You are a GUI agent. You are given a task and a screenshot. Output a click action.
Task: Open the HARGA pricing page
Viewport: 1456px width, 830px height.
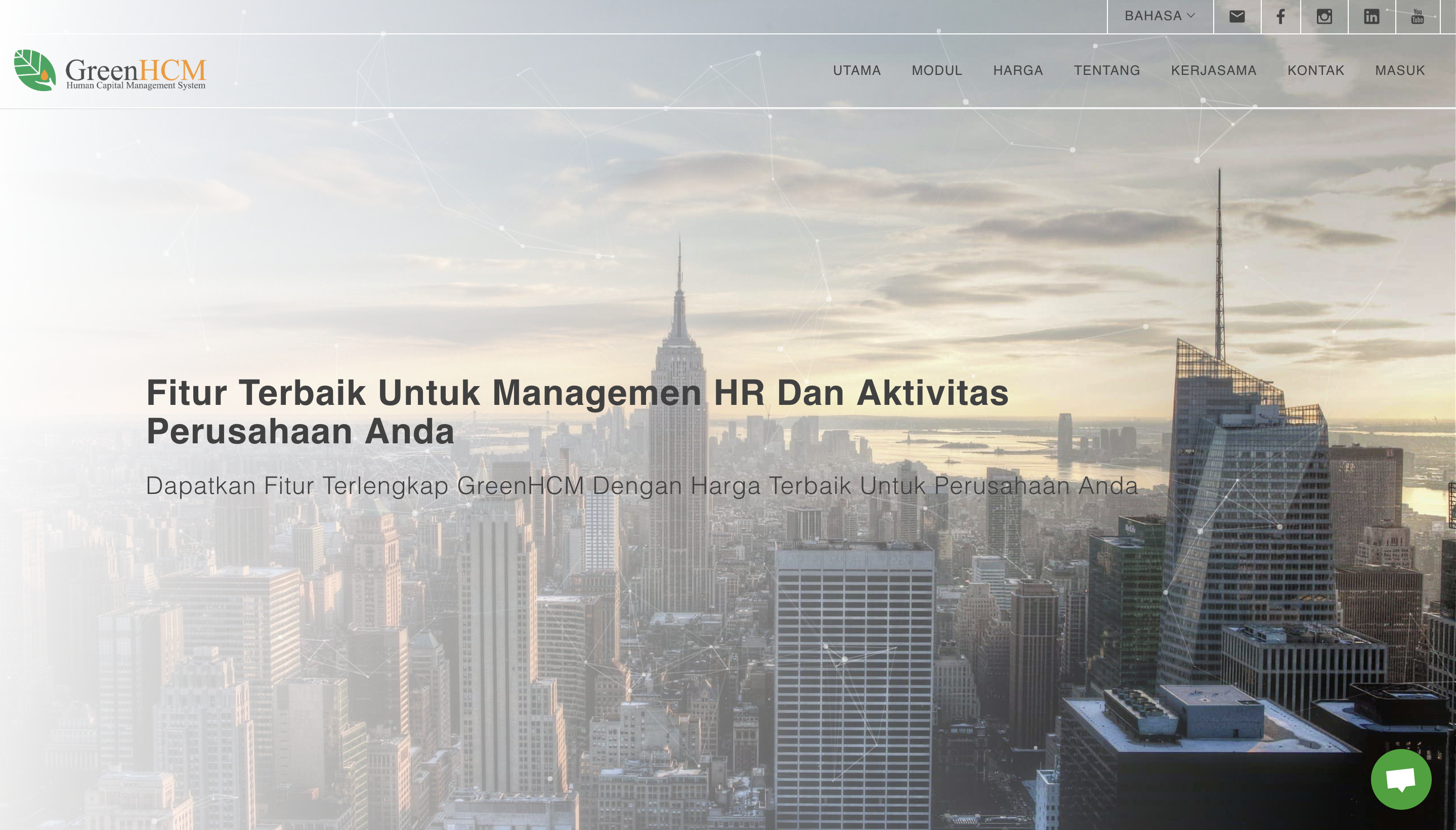1018,71
